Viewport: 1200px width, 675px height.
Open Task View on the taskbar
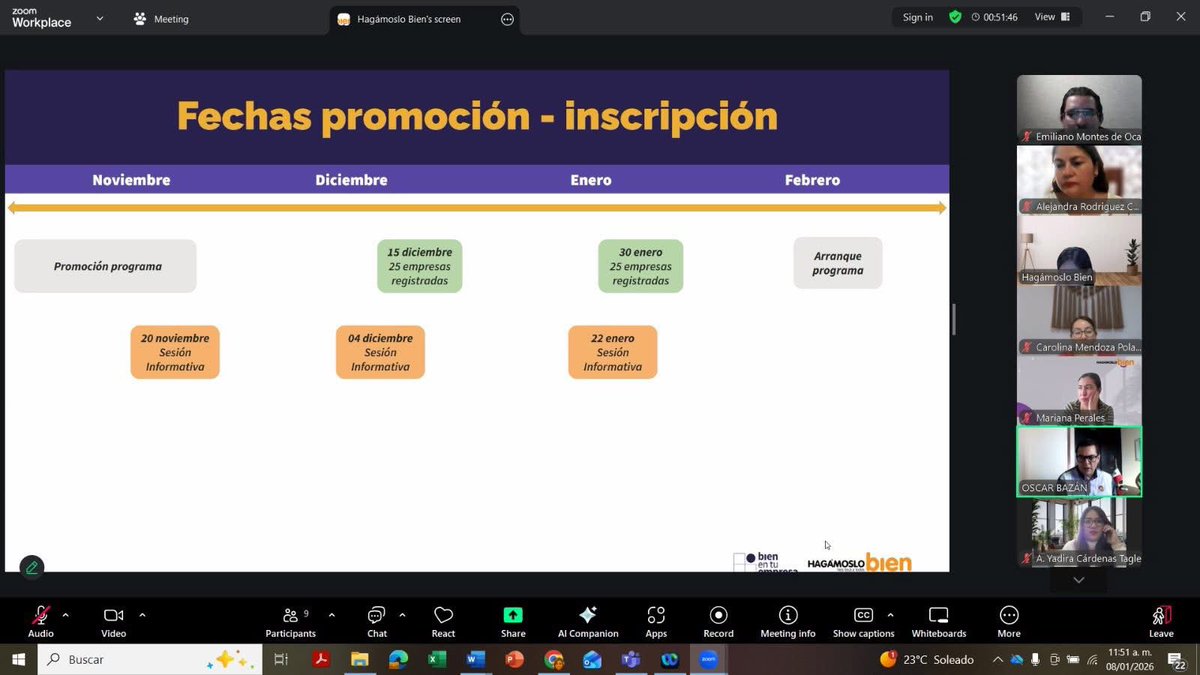coord(281,659)
